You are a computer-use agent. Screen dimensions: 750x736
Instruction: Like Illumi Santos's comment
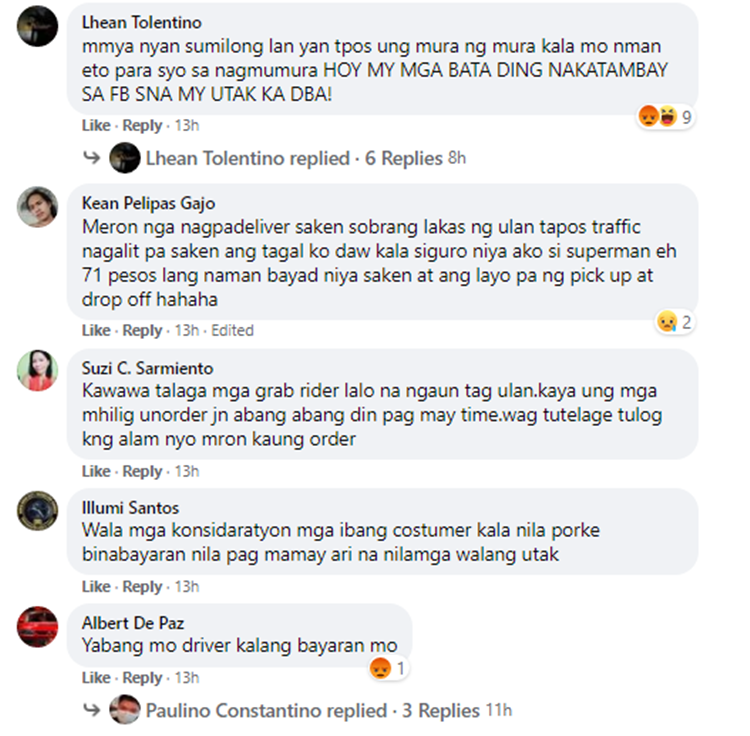pyautogui.click(x=96, y=587)
